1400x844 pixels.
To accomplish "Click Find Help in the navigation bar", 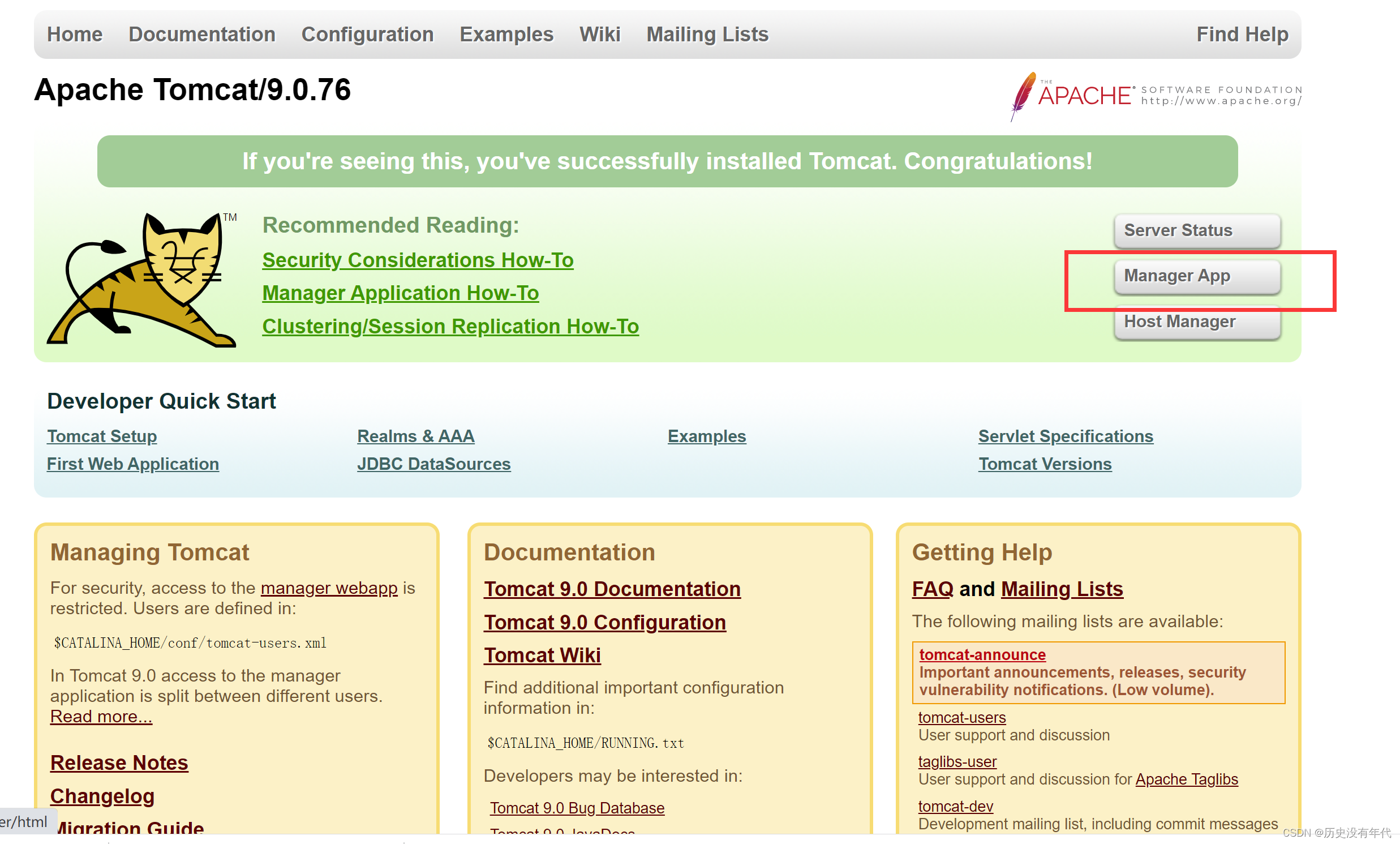I will (1242, 34).
